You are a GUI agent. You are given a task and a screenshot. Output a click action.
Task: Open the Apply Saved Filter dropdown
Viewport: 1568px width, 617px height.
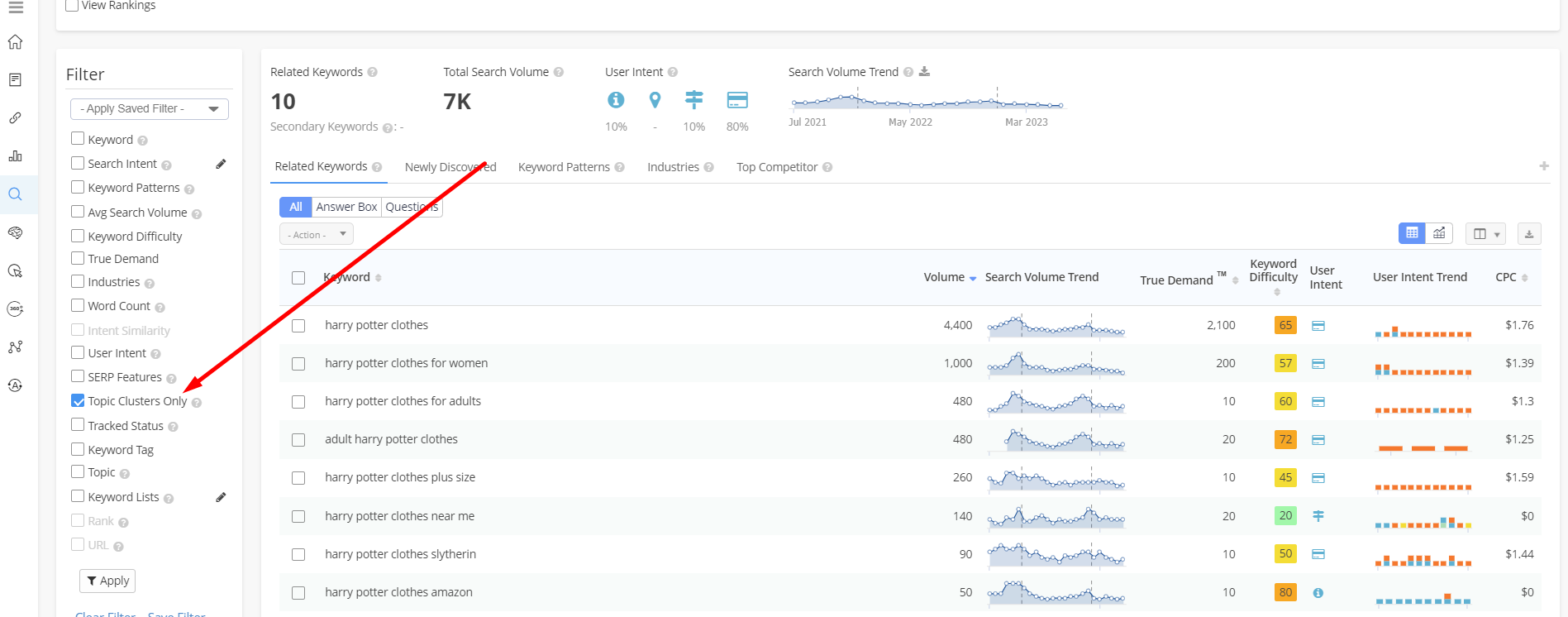point(150,109)
